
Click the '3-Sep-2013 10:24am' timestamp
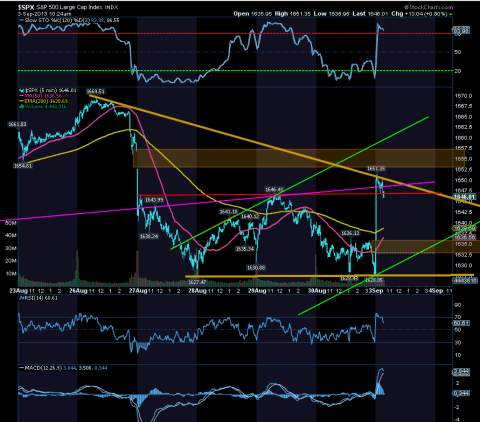44,14
